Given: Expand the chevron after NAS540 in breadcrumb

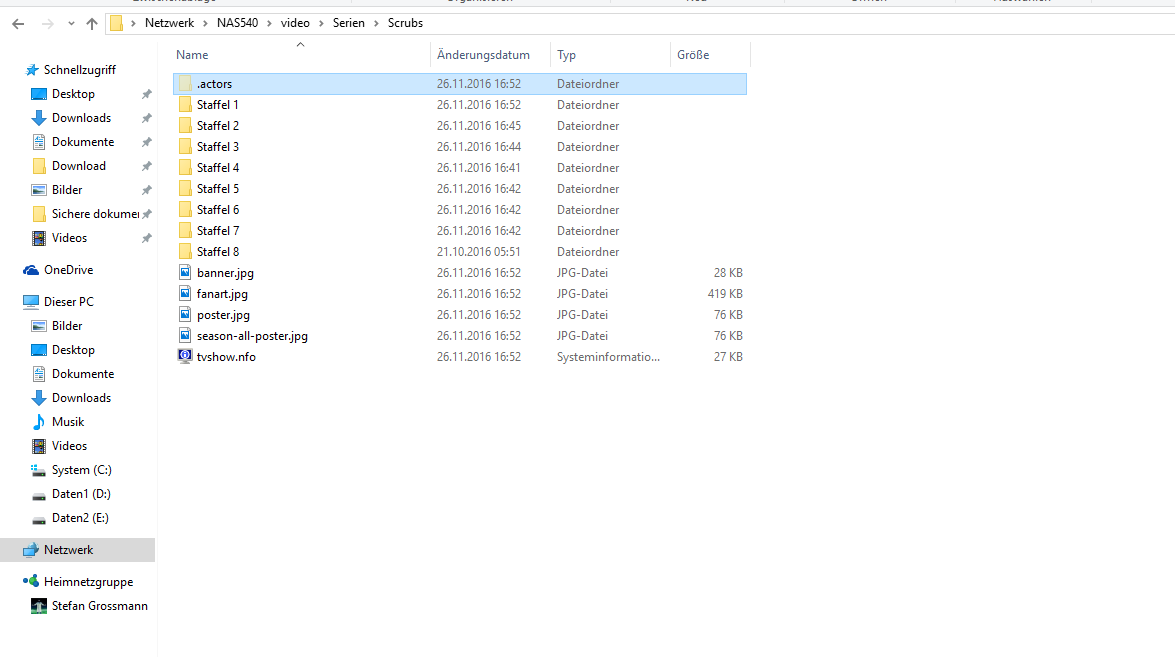Looking at the screenshot, I should (270, 23).
